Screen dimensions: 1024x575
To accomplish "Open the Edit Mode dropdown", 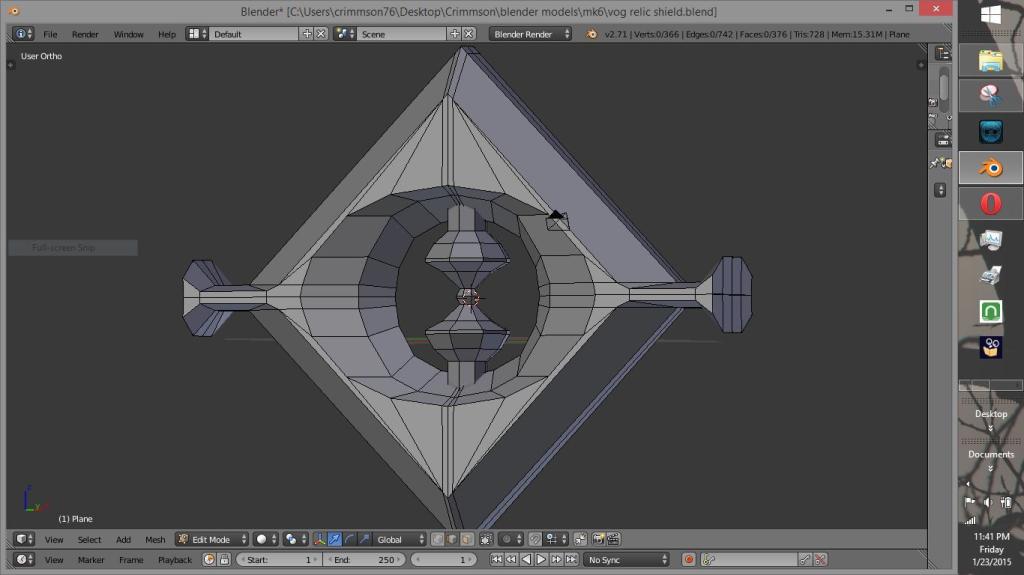I will pos(212,539).
